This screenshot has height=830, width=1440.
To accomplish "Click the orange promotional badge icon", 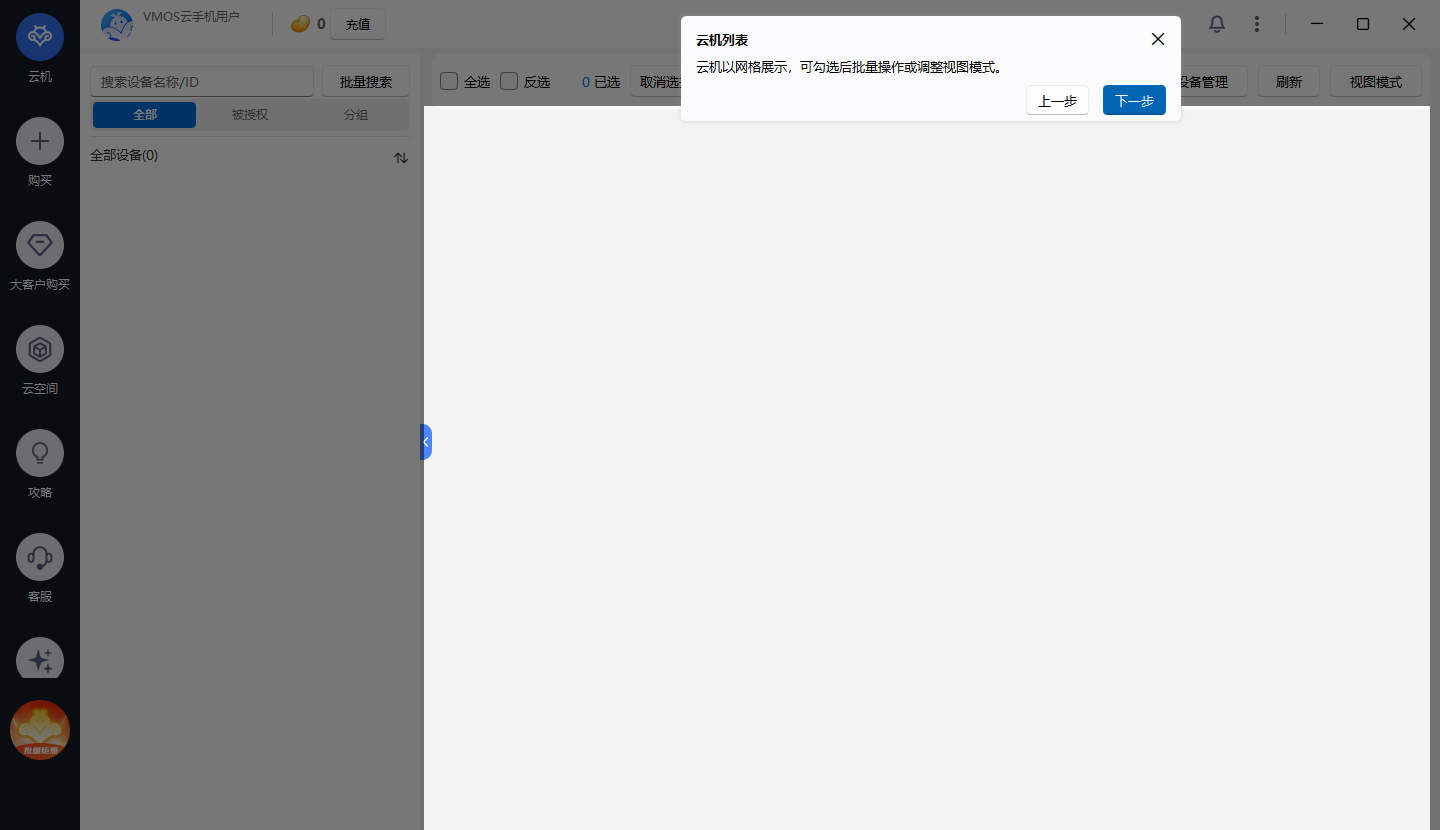I will coord(40,730).
